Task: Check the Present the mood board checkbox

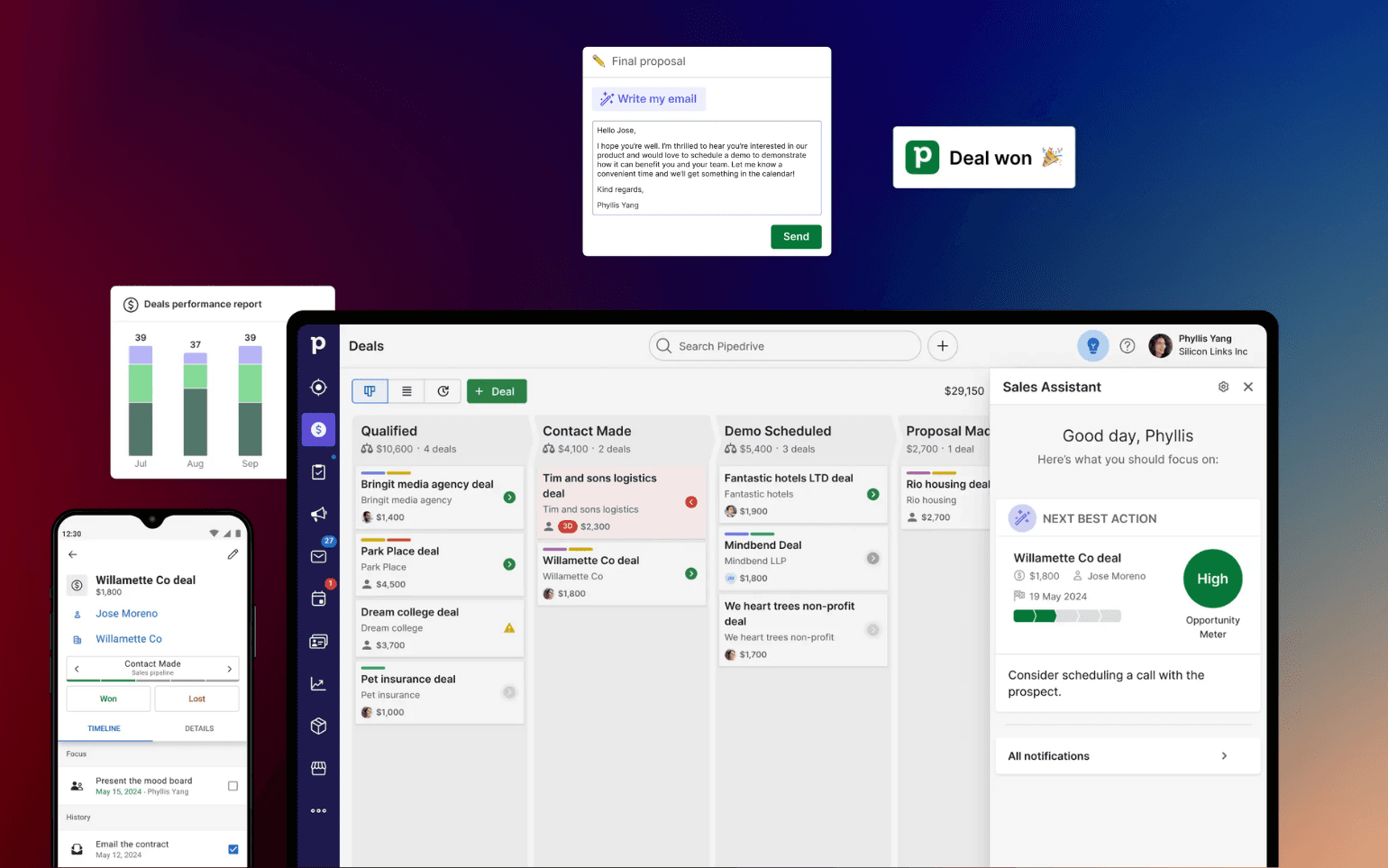Action: [x=233, y=786]
